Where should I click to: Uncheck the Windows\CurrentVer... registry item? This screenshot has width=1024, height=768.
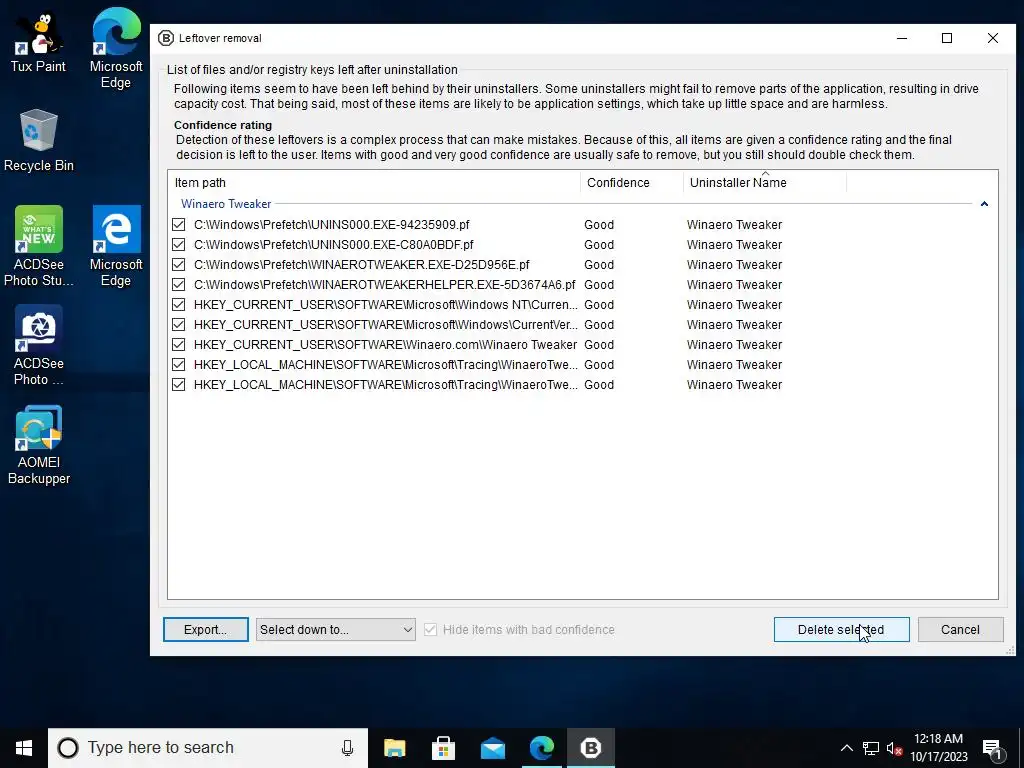178,325
